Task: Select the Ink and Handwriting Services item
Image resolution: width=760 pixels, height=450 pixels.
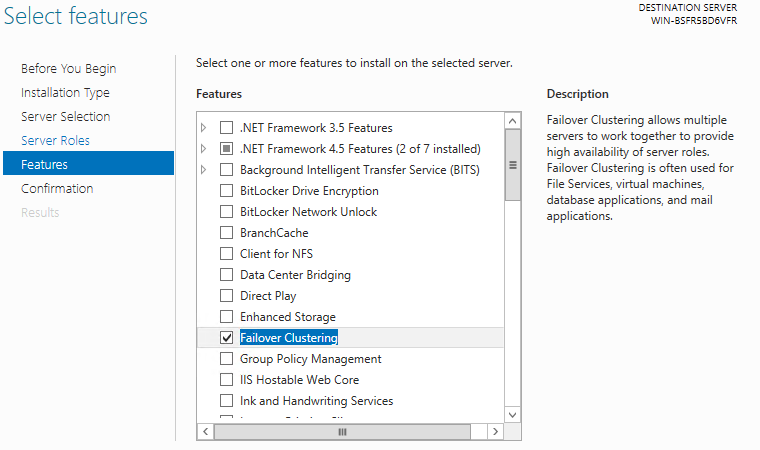Action: [316, 401]
